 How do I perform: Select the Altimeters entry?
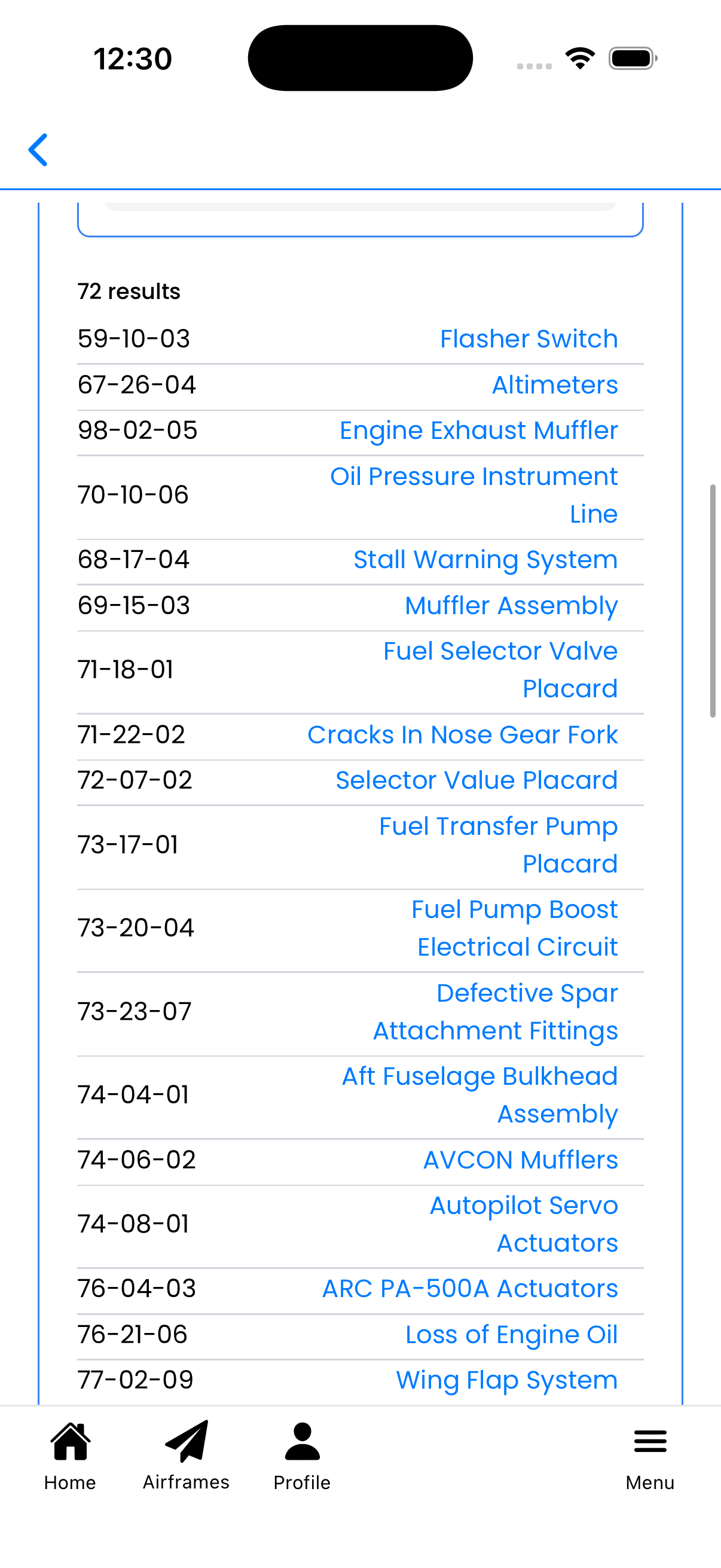pyautogui.click(x=554, y=385)
